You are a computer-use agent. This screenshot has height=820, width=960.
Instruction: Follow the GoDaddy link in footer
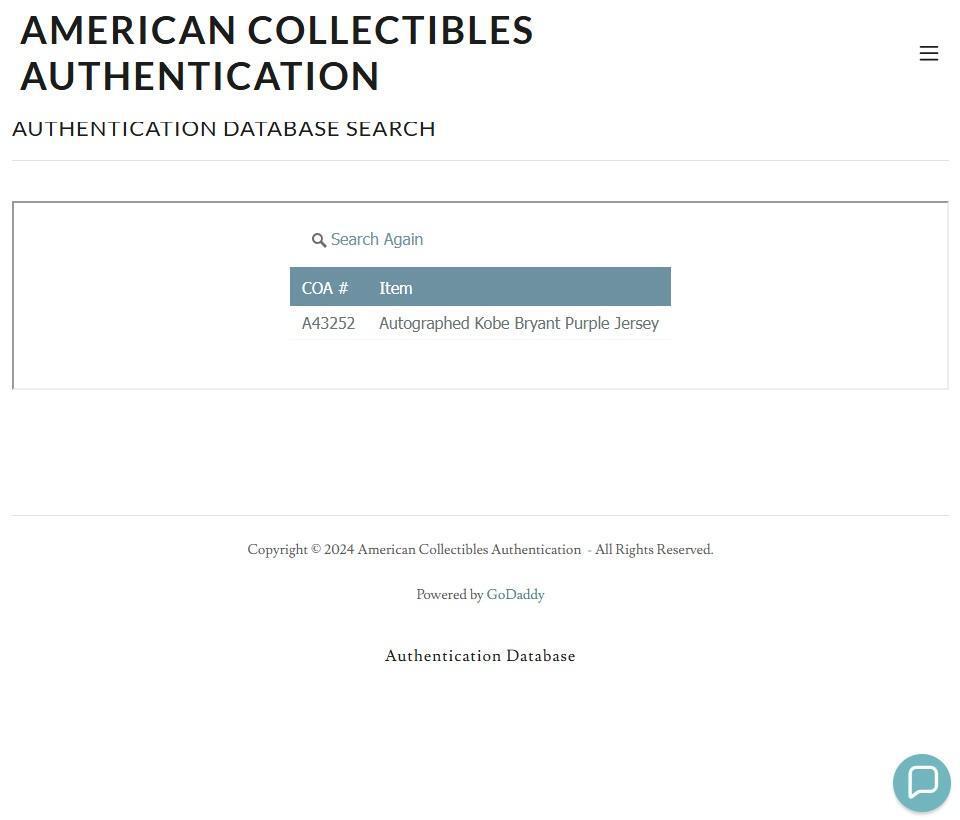click(515, 595)
